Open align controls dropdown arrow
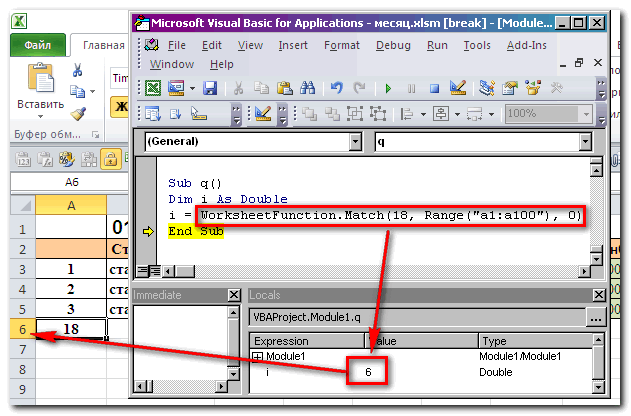This screenshot has width=631, height=416. [423, 114]
